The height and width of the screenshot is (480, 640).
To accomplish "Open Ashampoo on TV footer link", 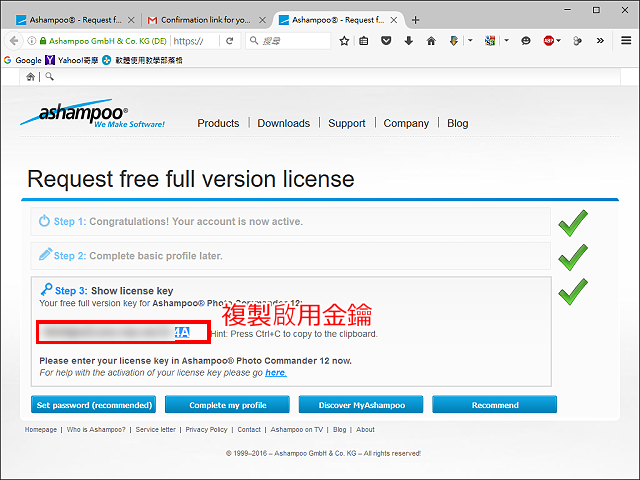I will [297, 430].
